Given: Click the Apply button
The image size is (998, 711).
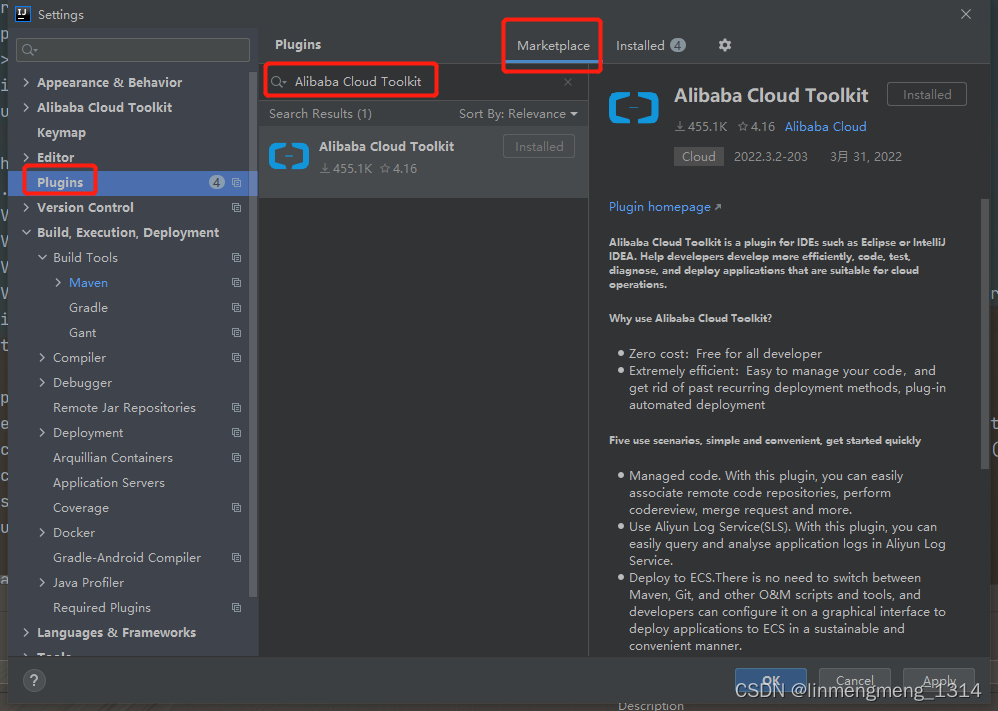Looking at the screenshot, I should pyautogui.click(x=939, y=680).
